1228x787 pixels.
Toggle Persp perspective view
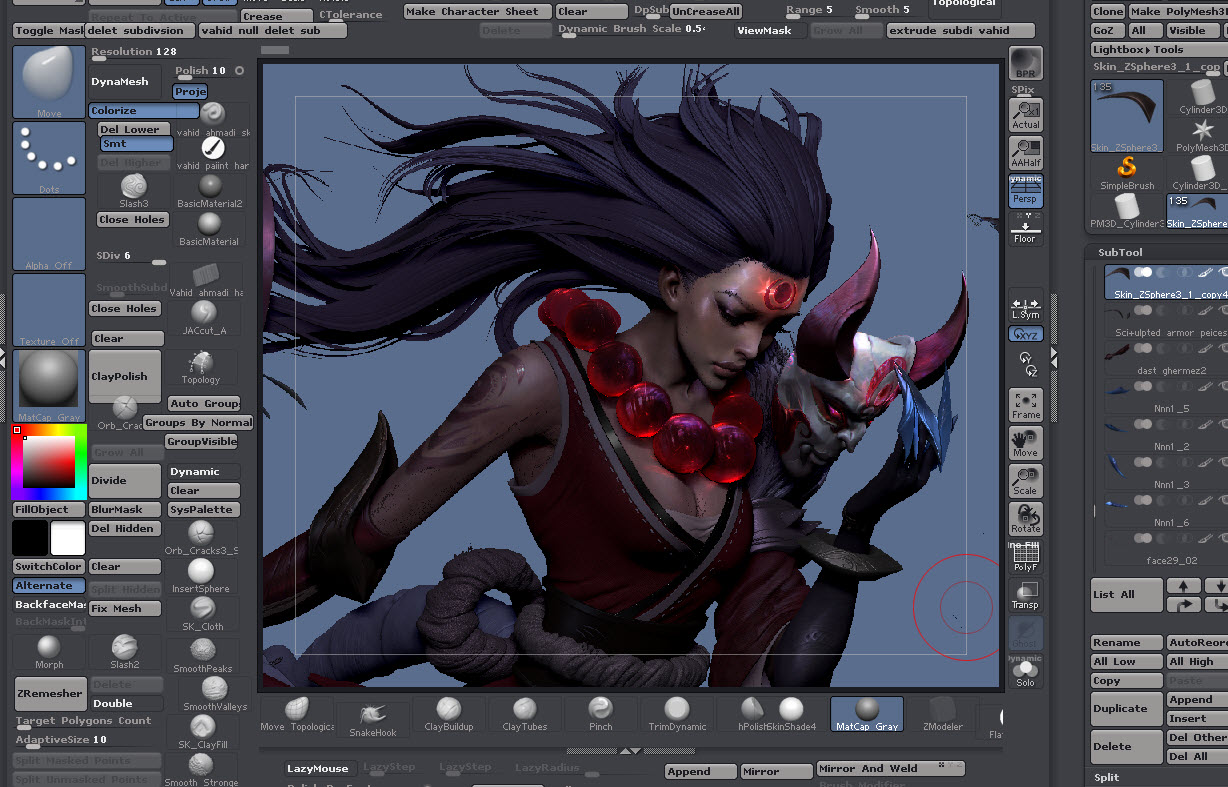(x=1025, y=191)
